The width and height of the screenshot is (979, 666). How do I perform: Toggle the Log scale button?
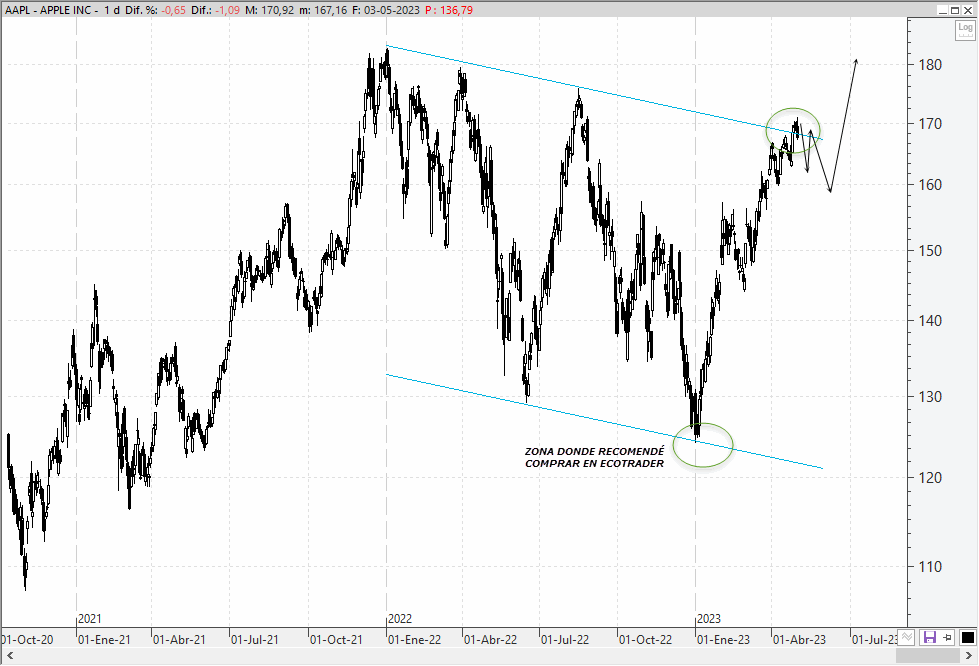(x=965, y=29)
